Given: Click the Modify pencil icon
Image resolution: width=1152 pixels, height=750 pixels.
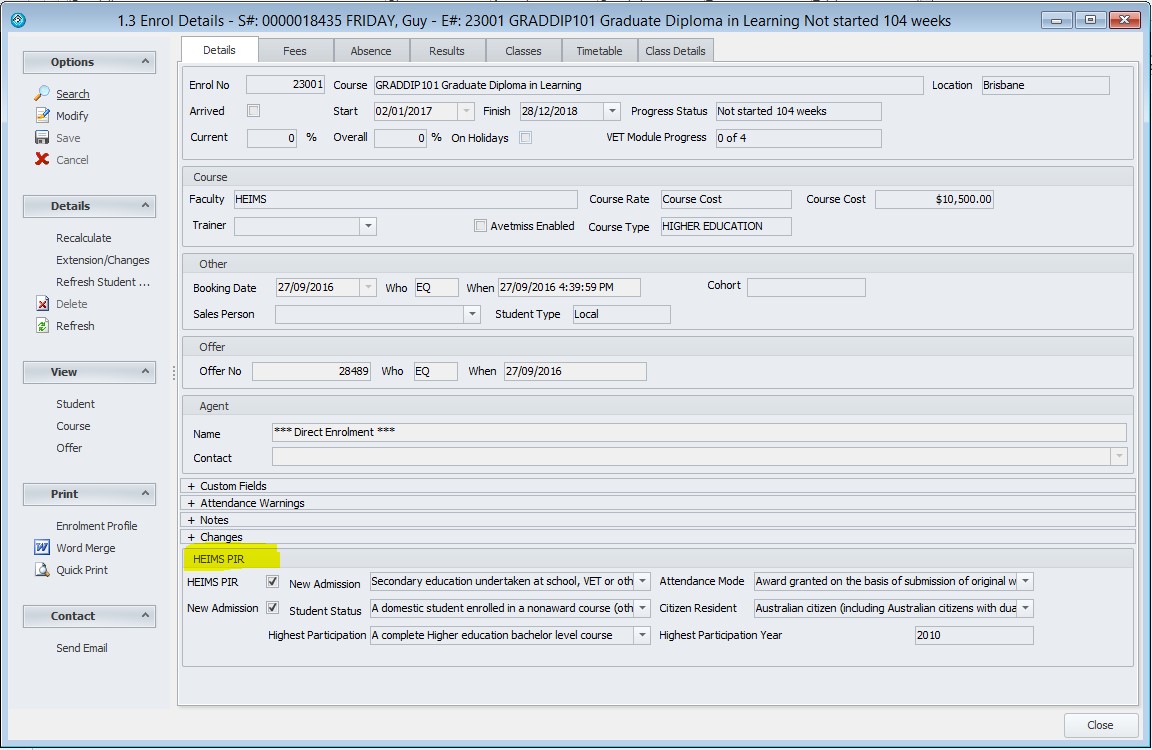Looking at the screenshot, I should click(42, 116).
